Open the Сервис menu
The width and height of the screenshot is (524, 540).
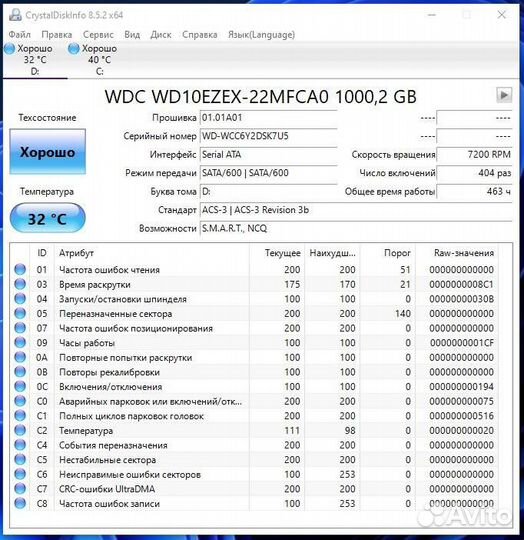[x=98, y=34]
